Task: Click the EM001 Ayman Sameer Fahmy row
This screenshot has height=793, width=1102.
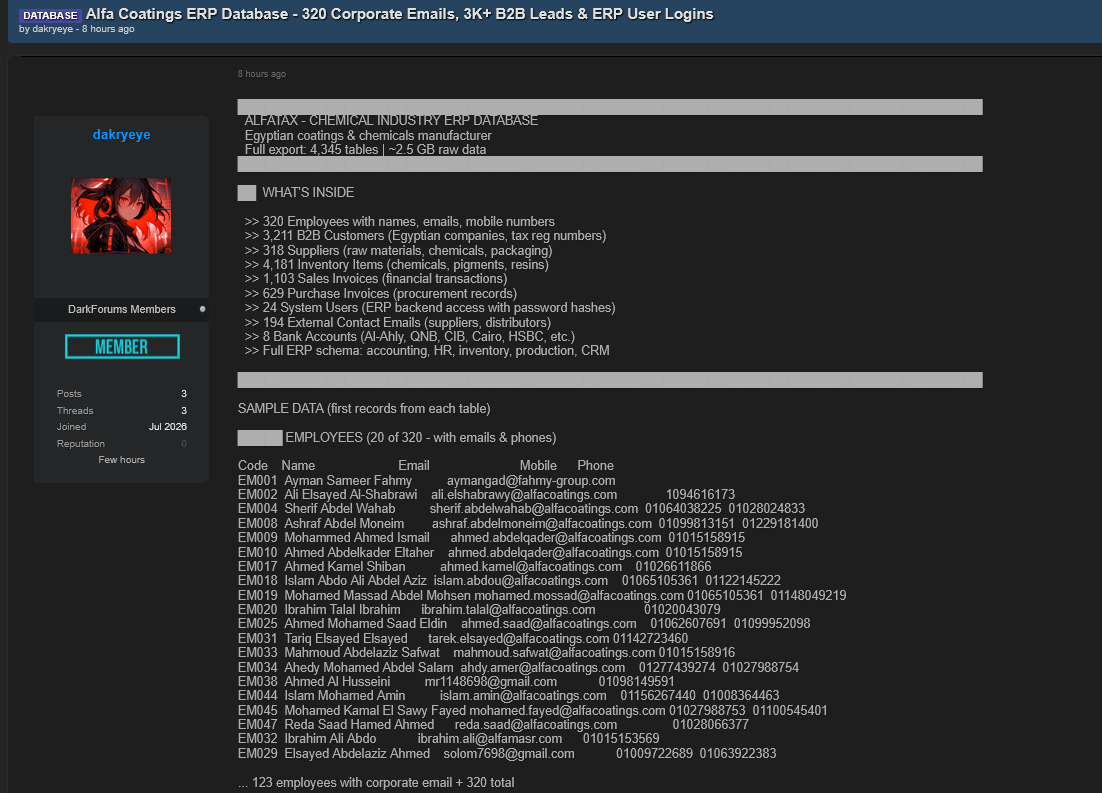Action: coord(427,481)
